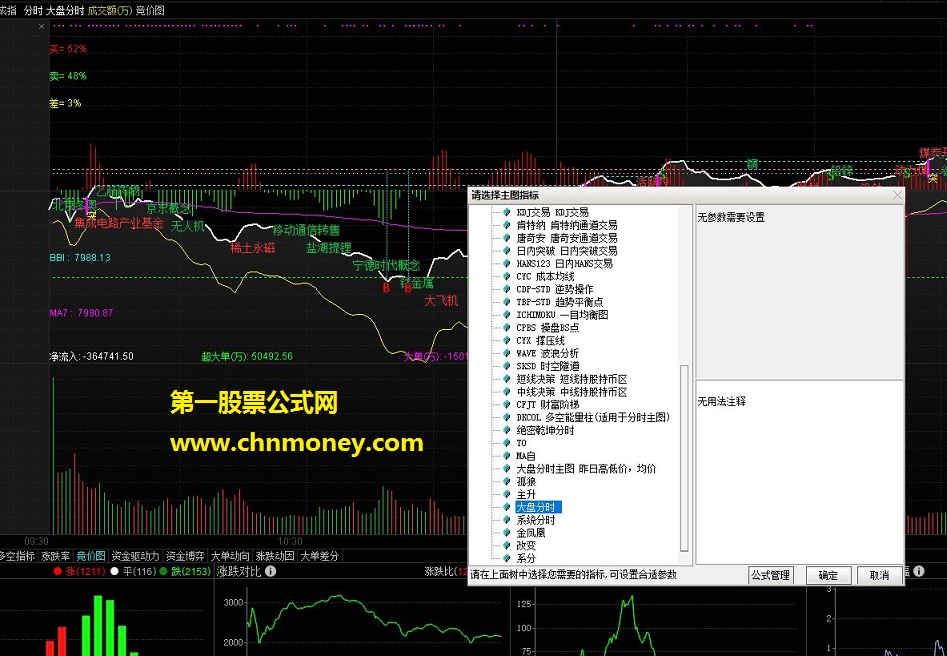The width and height of the screenshot is (947, 656).
Task: Click the MA7: 7990.87 value label
Action: (81, 313)
